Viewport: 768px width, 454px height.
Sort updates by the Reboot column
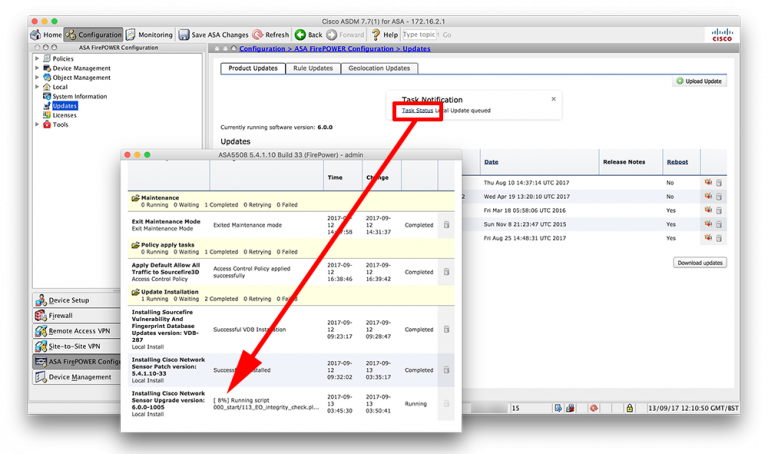point(677,162)
